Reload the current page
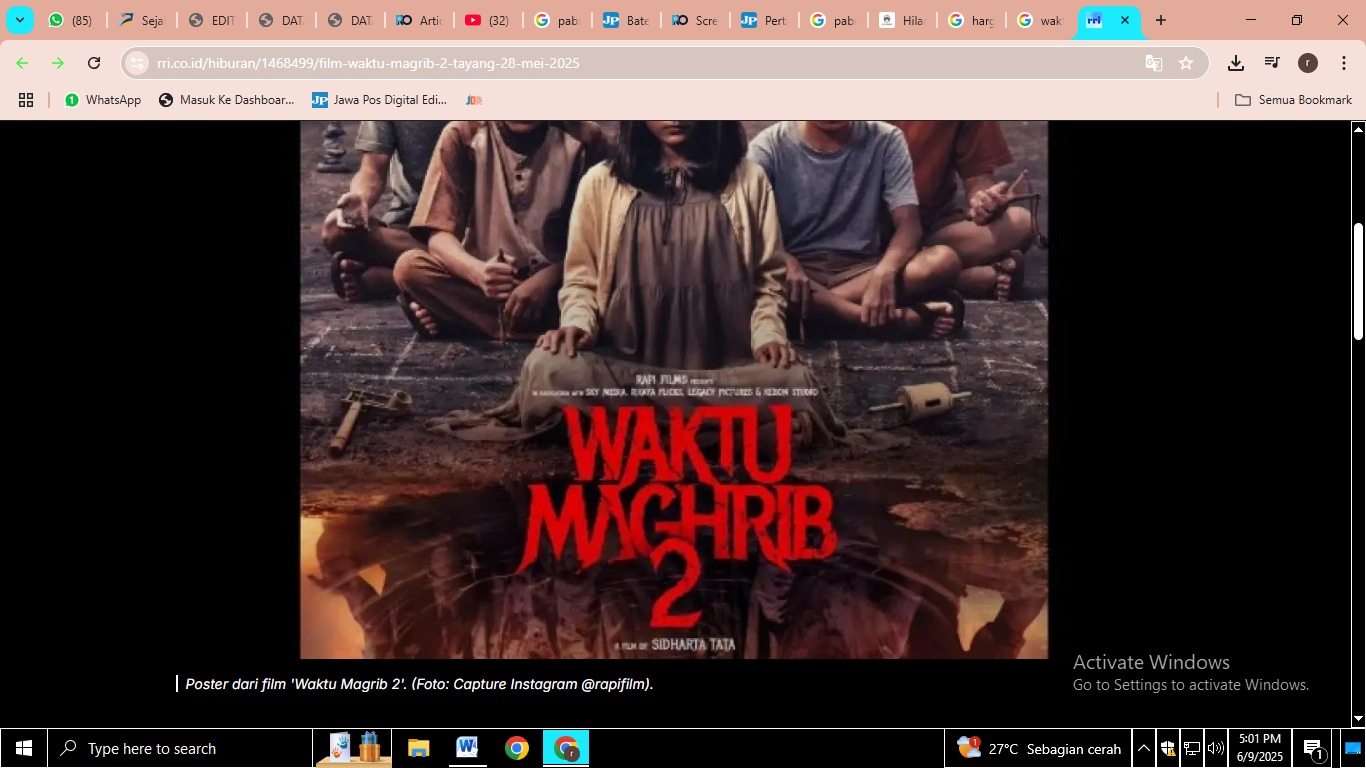1366x768 pixels. click(x=94, y=63)
